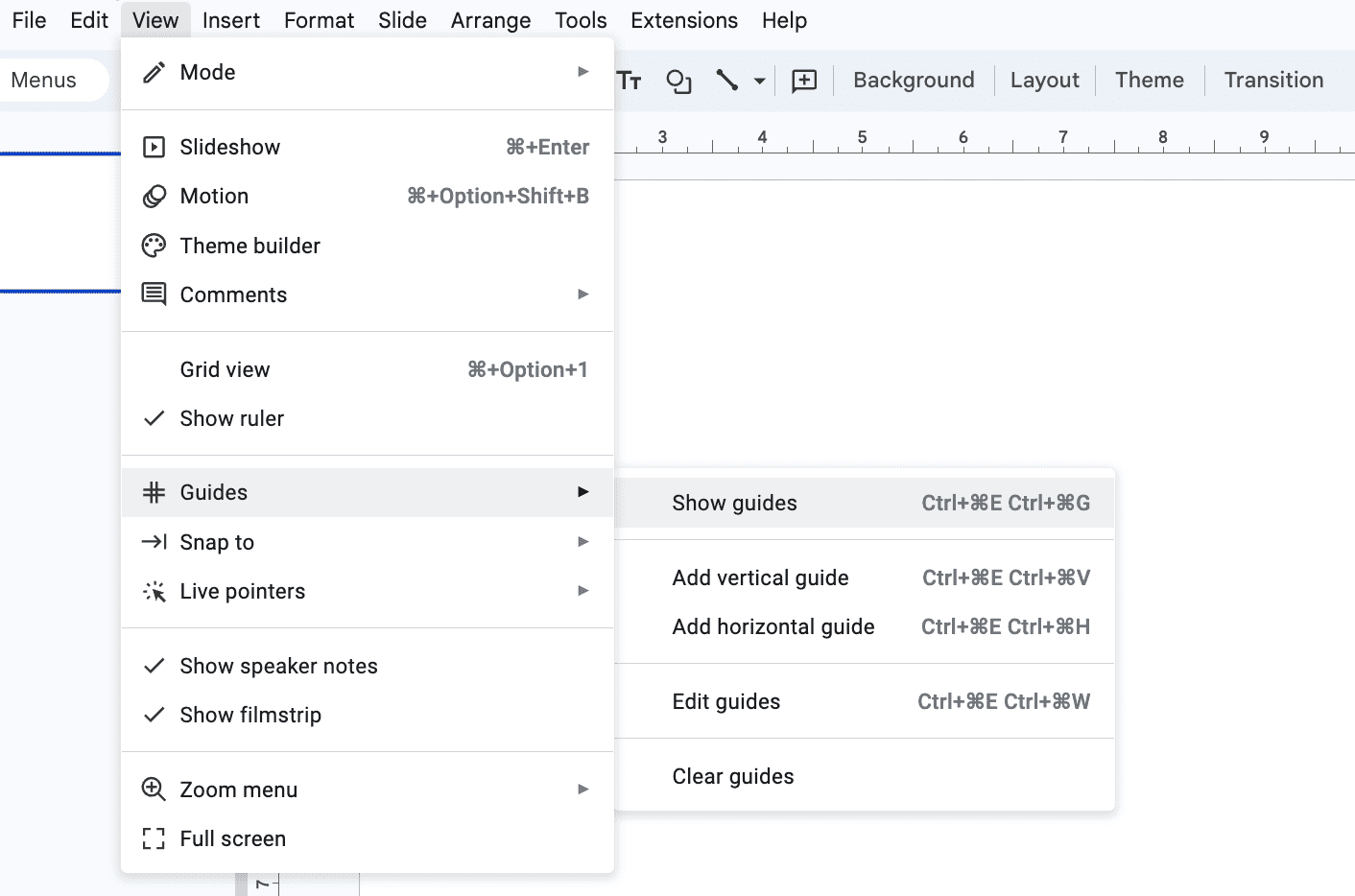This screenshot has width=1355, height=896.
Task: Select Clear guides from the submenu
Action: pos(733,776)
